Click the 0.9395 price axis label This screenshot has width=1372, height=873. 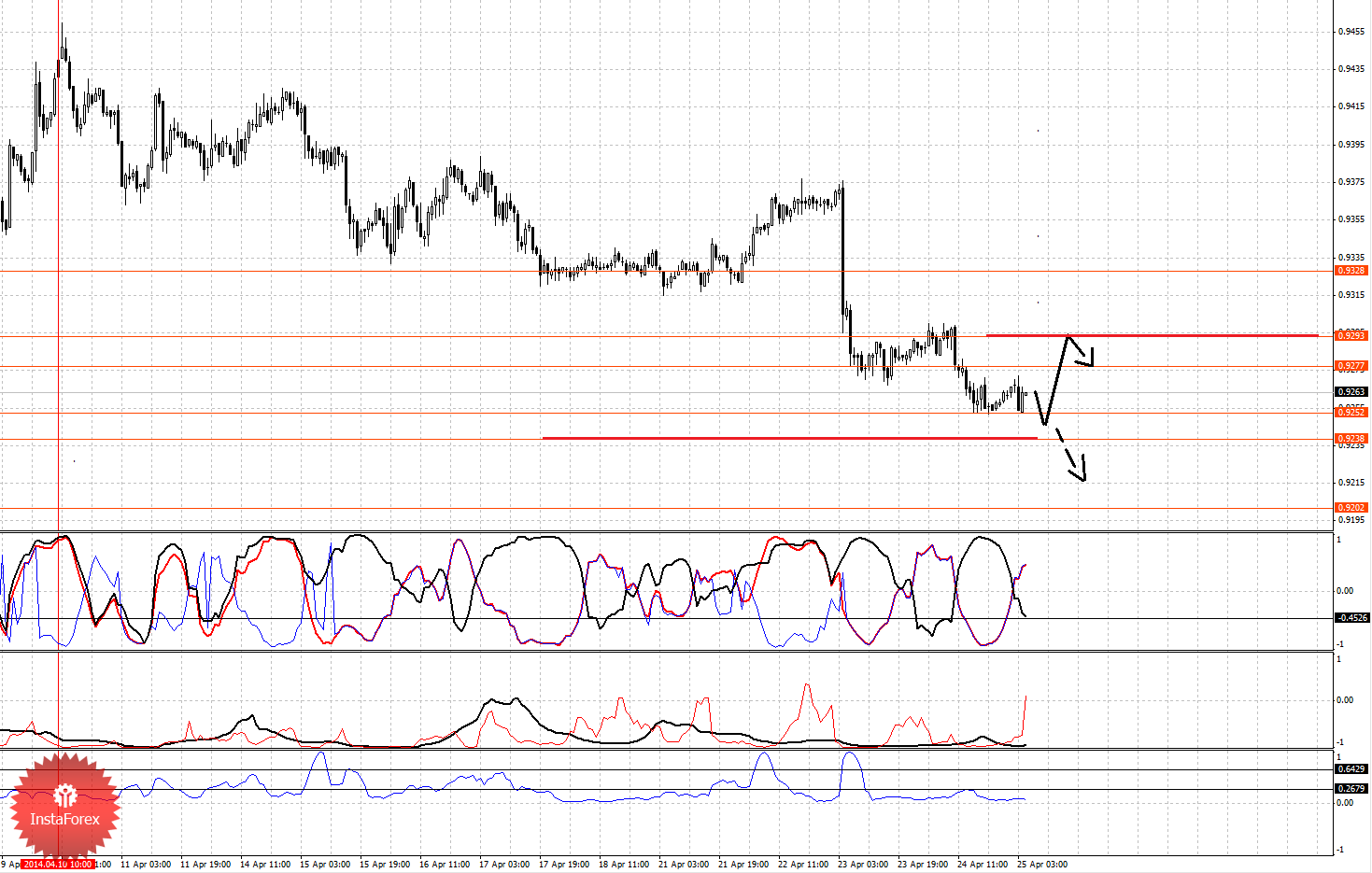(x=1351, y=144)
